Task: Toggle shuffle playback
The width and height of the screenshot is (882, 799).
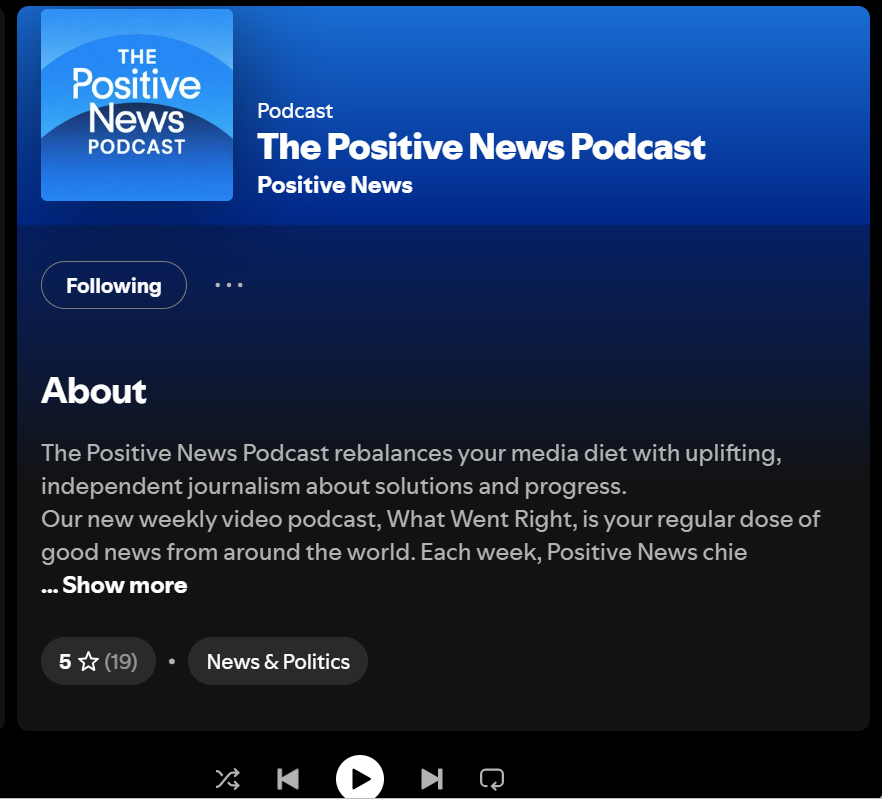Action: point(228,779)
